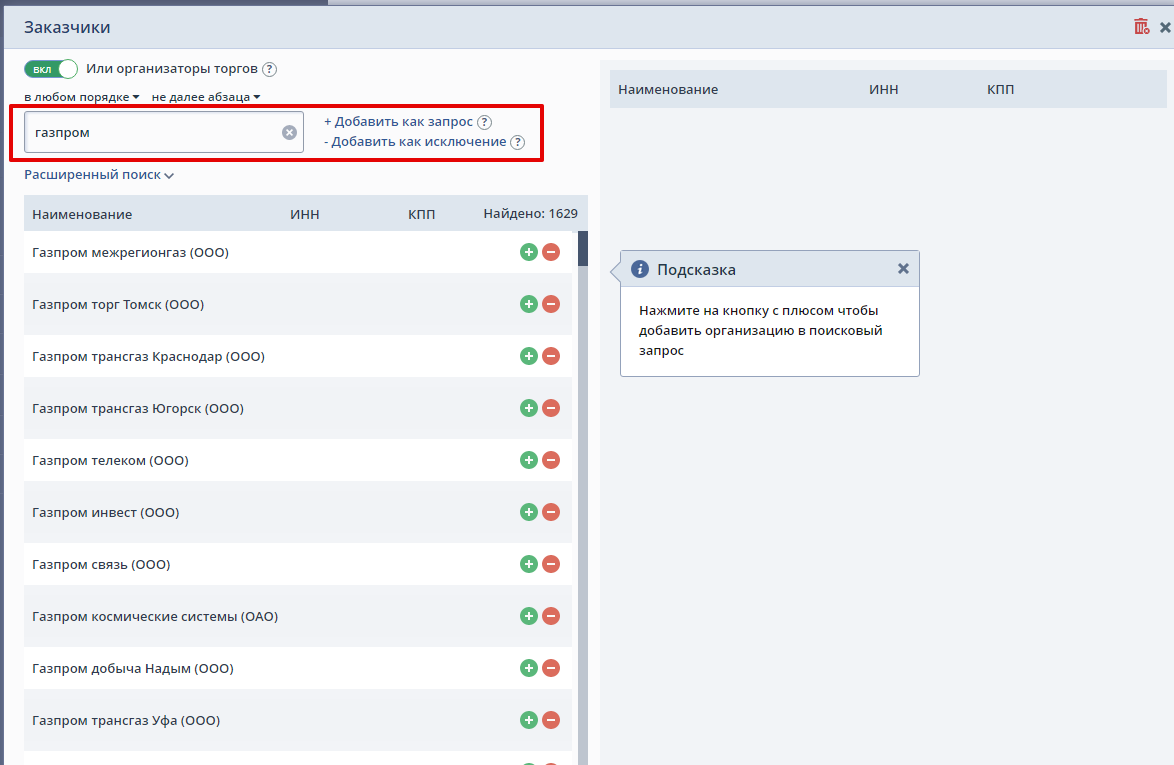Select row 'Газпром инвест (ООО)'
This screenshot has height=765, width=1174.
298,512
